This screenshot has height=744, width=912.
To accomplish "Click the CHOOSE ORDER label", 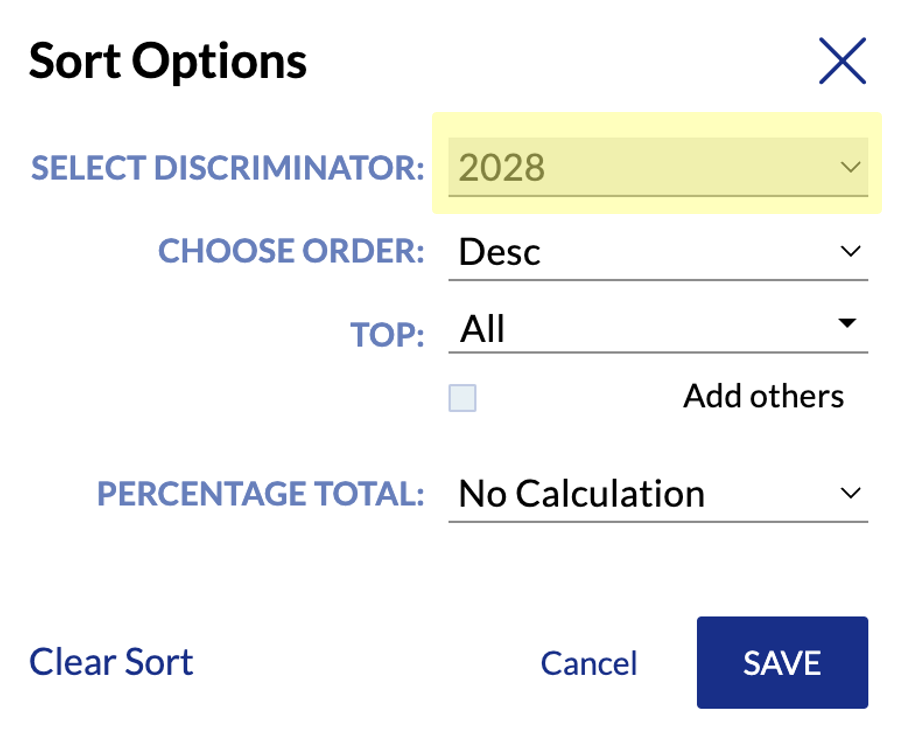I will tap(291, 251).
